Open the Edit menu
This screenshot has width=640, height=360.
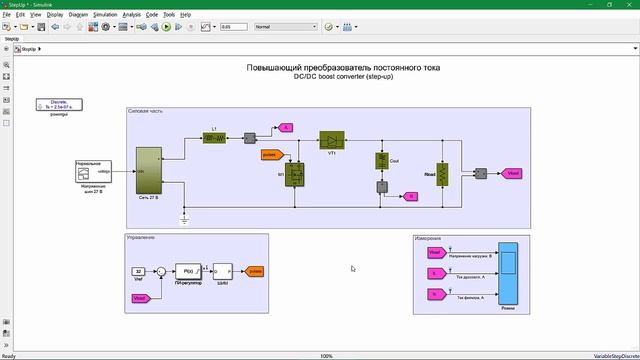[20, 15]
